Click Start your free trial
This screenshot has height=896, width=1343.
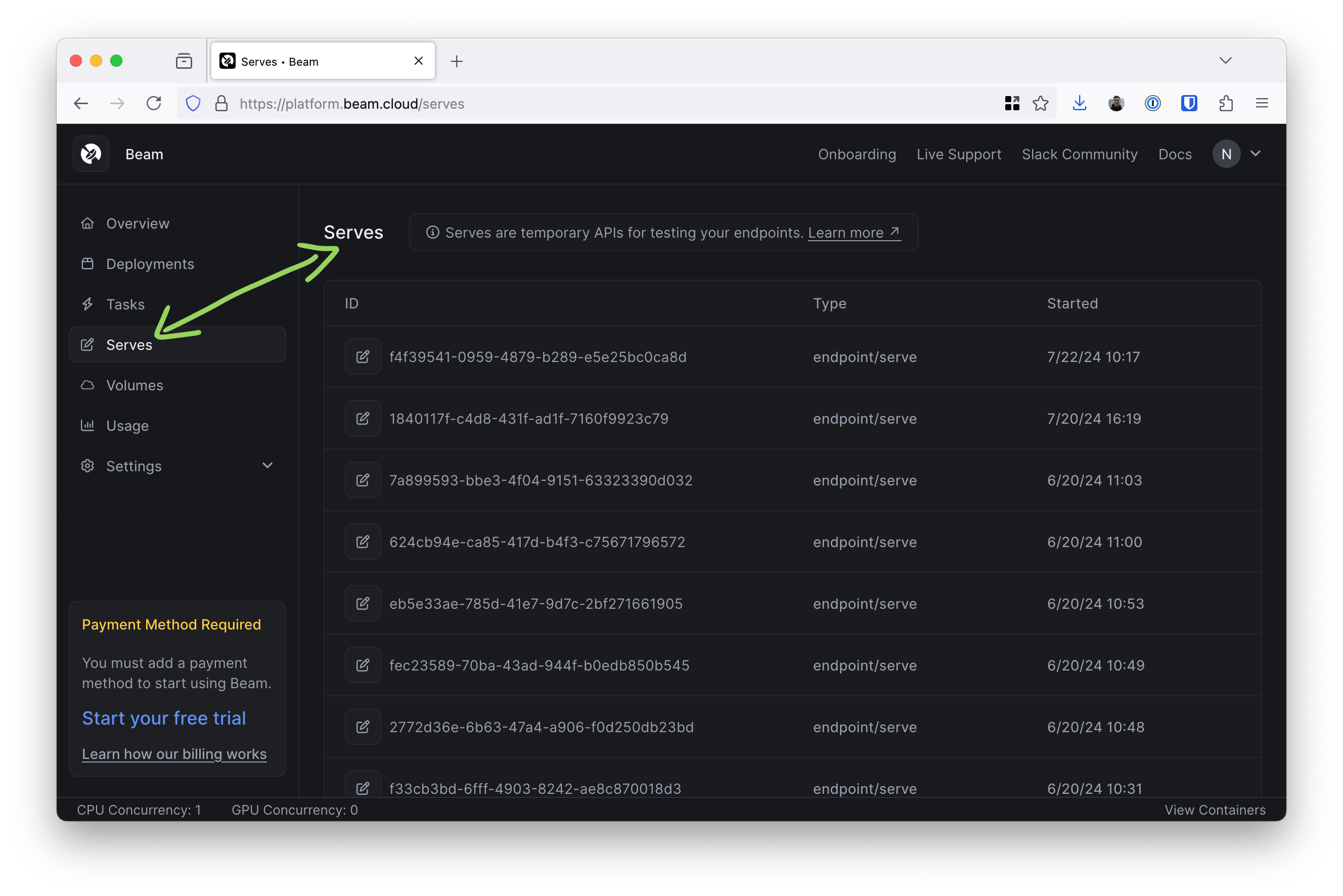coord(164,718)
